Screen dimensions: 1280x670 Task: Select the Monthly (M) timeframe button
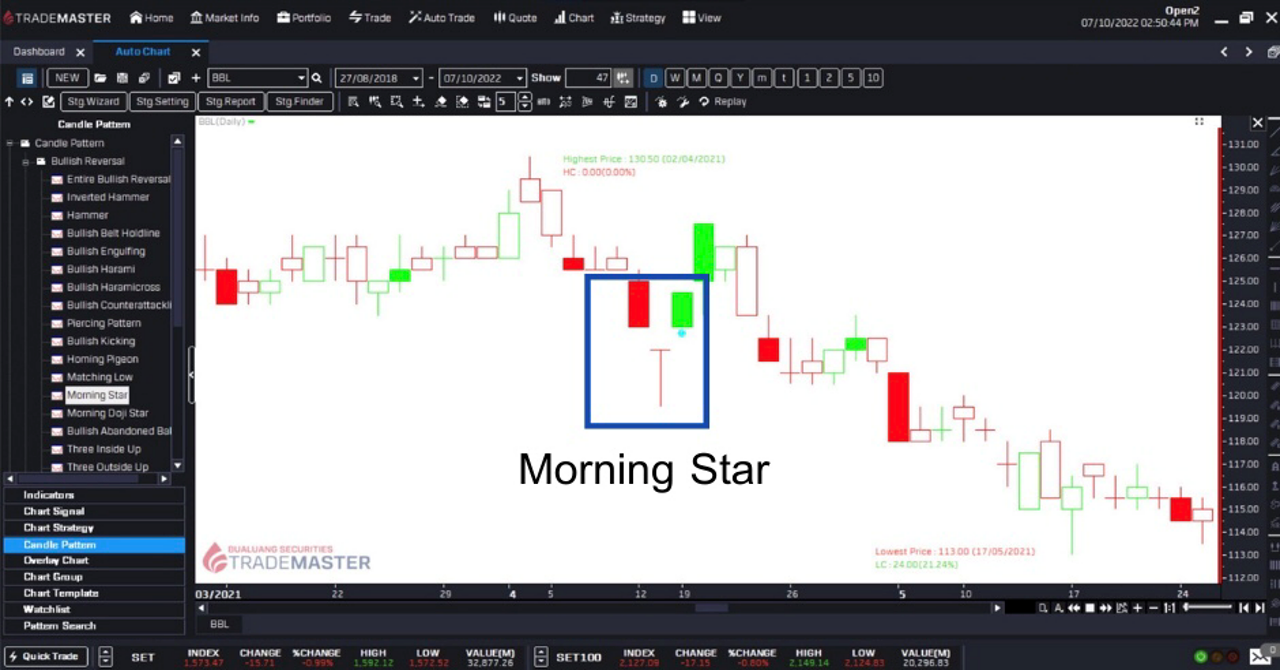coord(697,78)
